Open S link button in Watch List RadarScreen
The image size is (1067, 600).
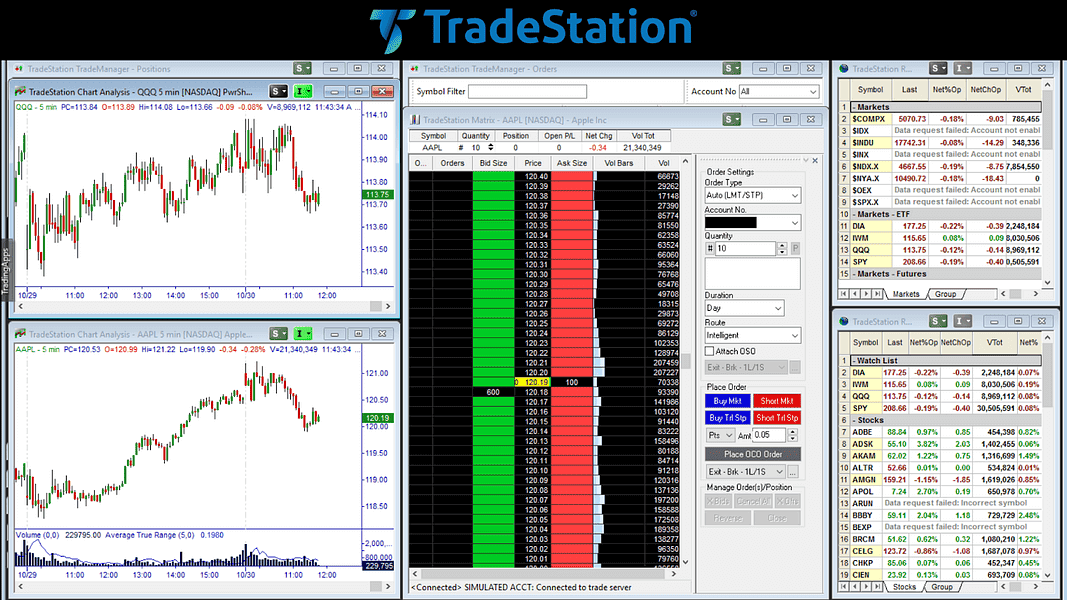pyautogui.click(x=938, y=321)
